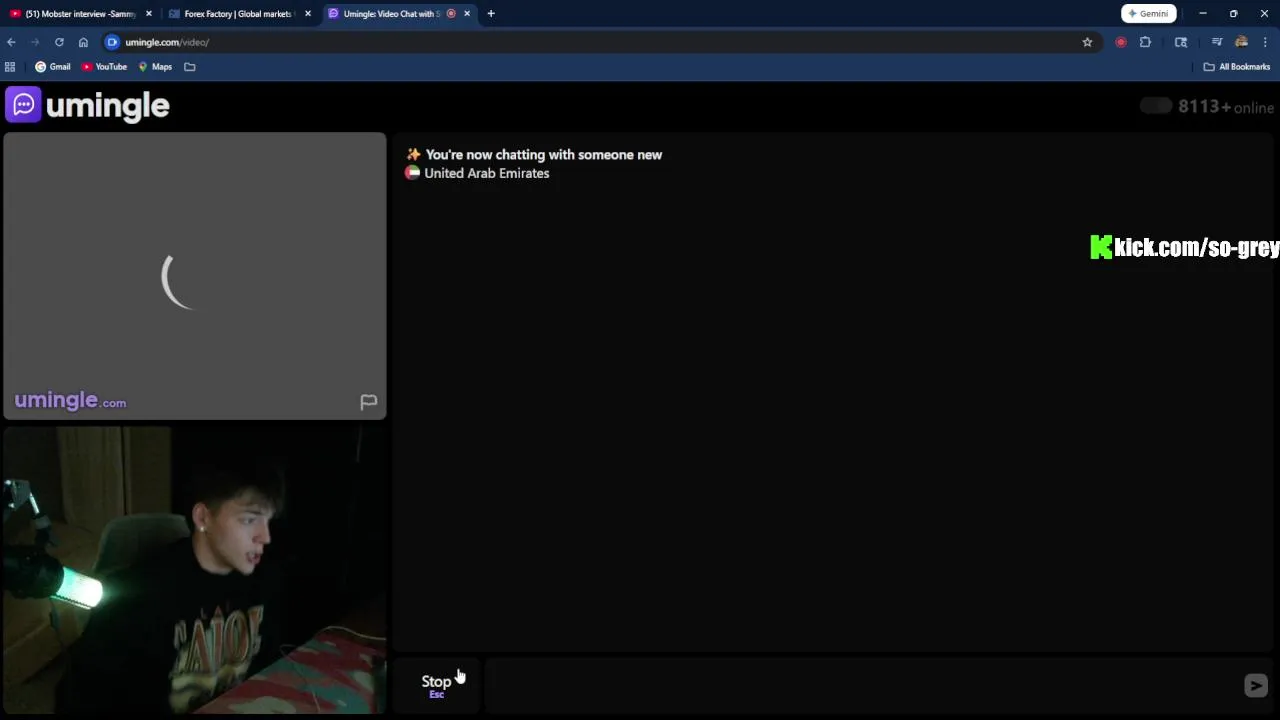
Task: Toggle the dark switch beside the online count
Action: (1156, 106)
